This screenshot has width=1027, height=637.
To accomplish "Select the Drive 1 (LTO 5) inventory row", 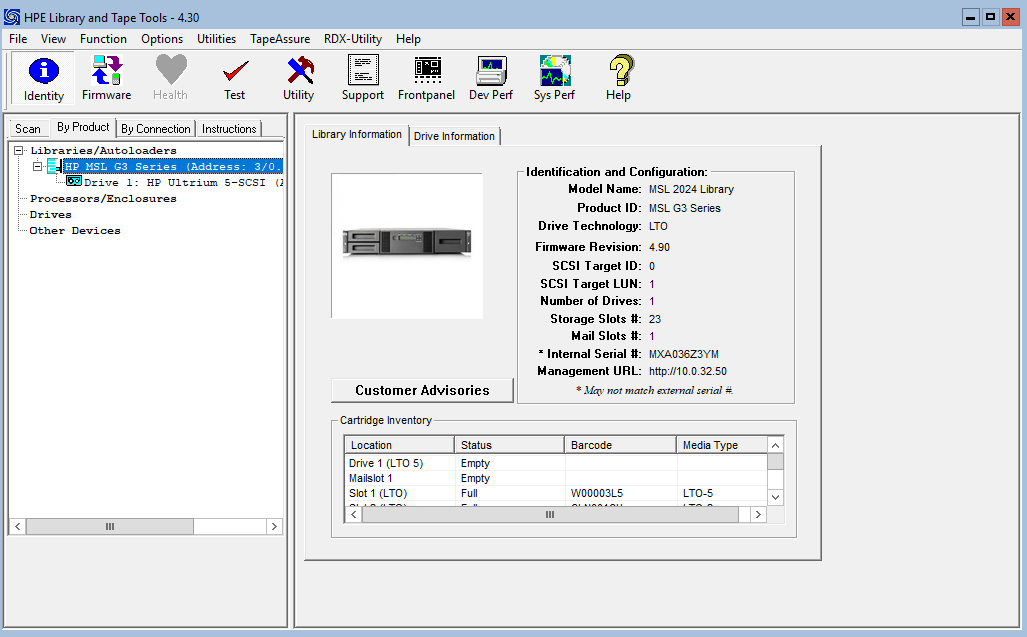I will 555,463.
